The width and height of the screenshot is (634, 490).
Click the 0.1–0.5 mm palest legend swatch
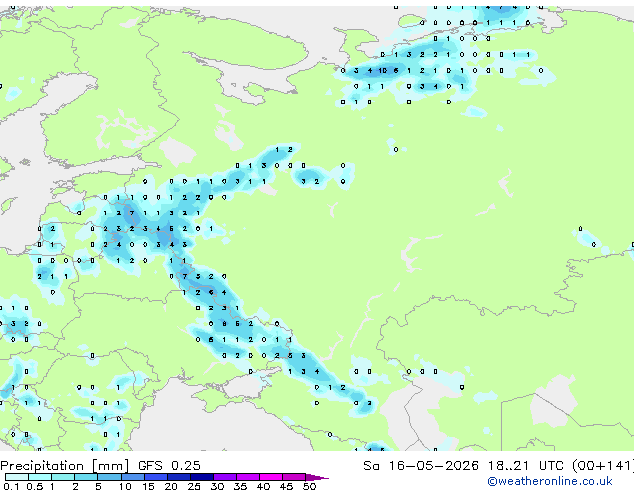click(x=17, y=477)
